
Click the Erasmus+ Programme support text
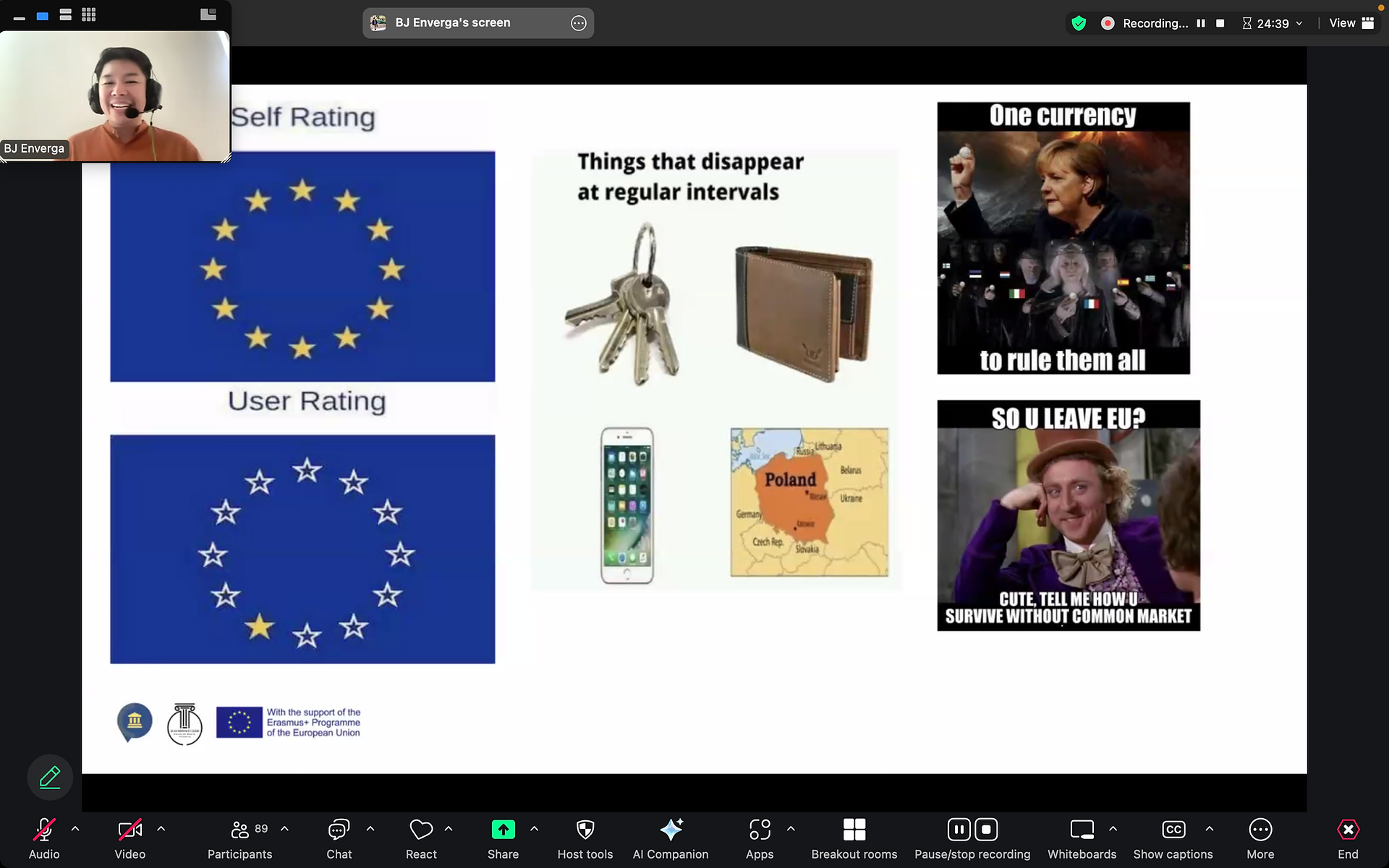[313, 723]
